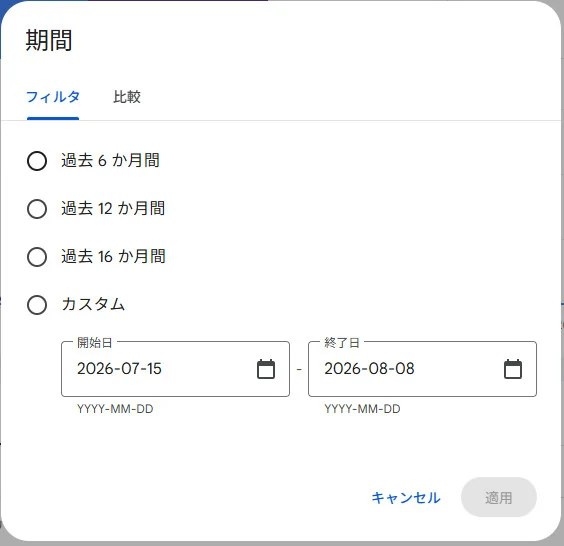Choose the 過去 16 か月間 radio circle
Screen dimensions: 564x546
pyautogui.click(x=37, y=257)
